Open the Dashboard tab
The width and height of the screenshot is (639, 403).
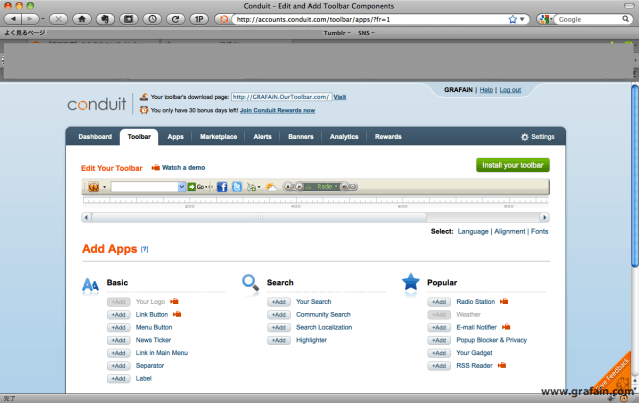95,137
